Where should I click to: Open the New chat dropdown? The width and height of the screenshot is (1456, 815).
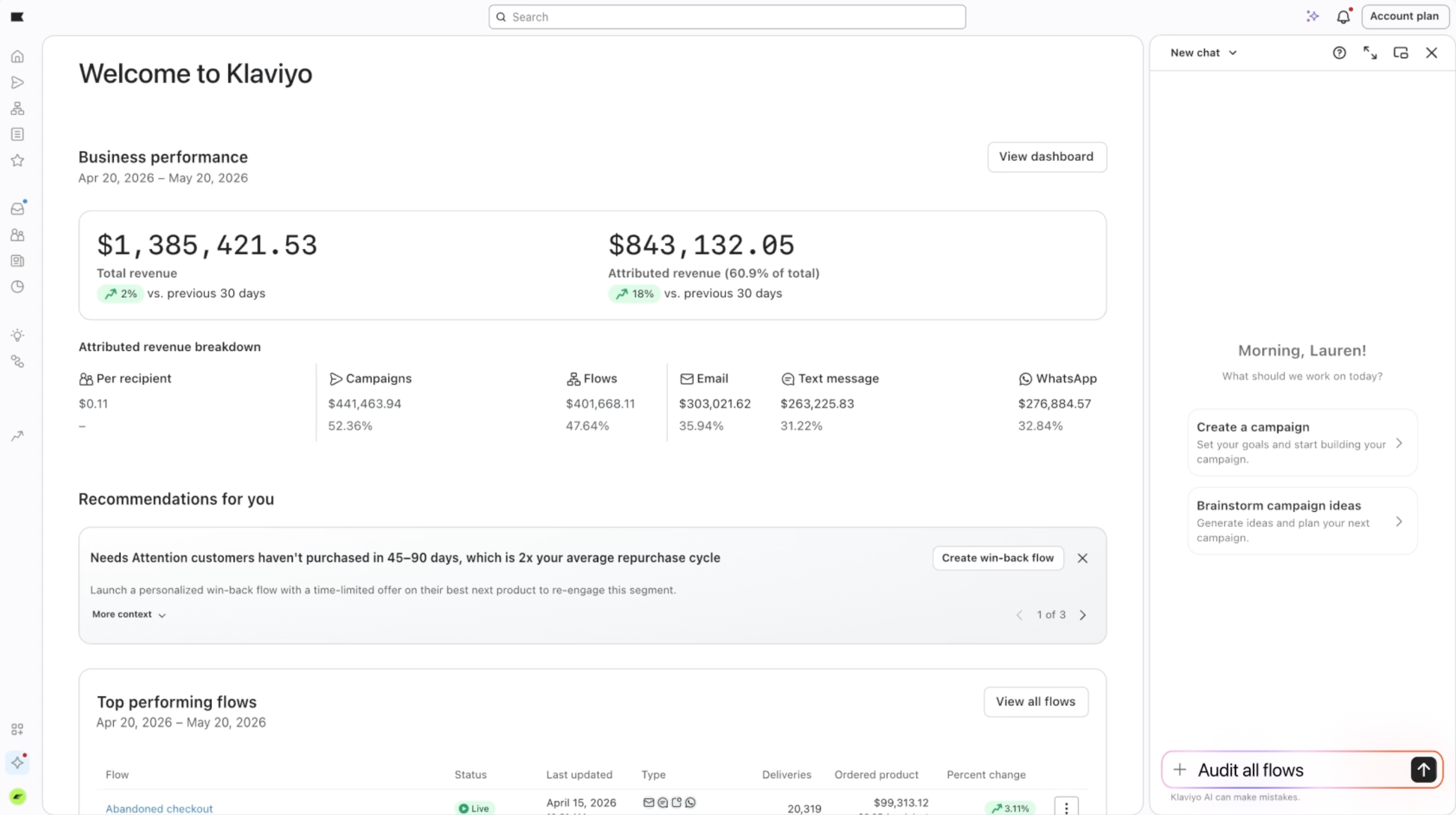point(1203,53)
